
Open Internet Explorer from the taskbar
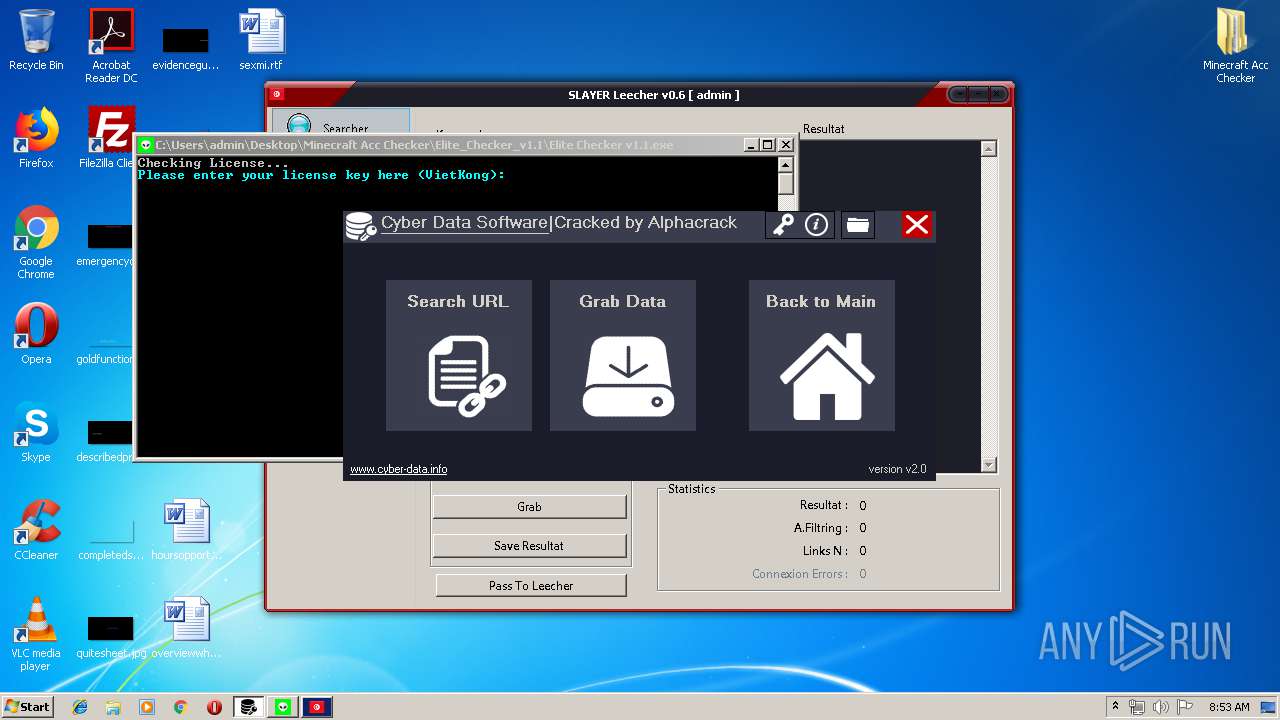(80, 707)
